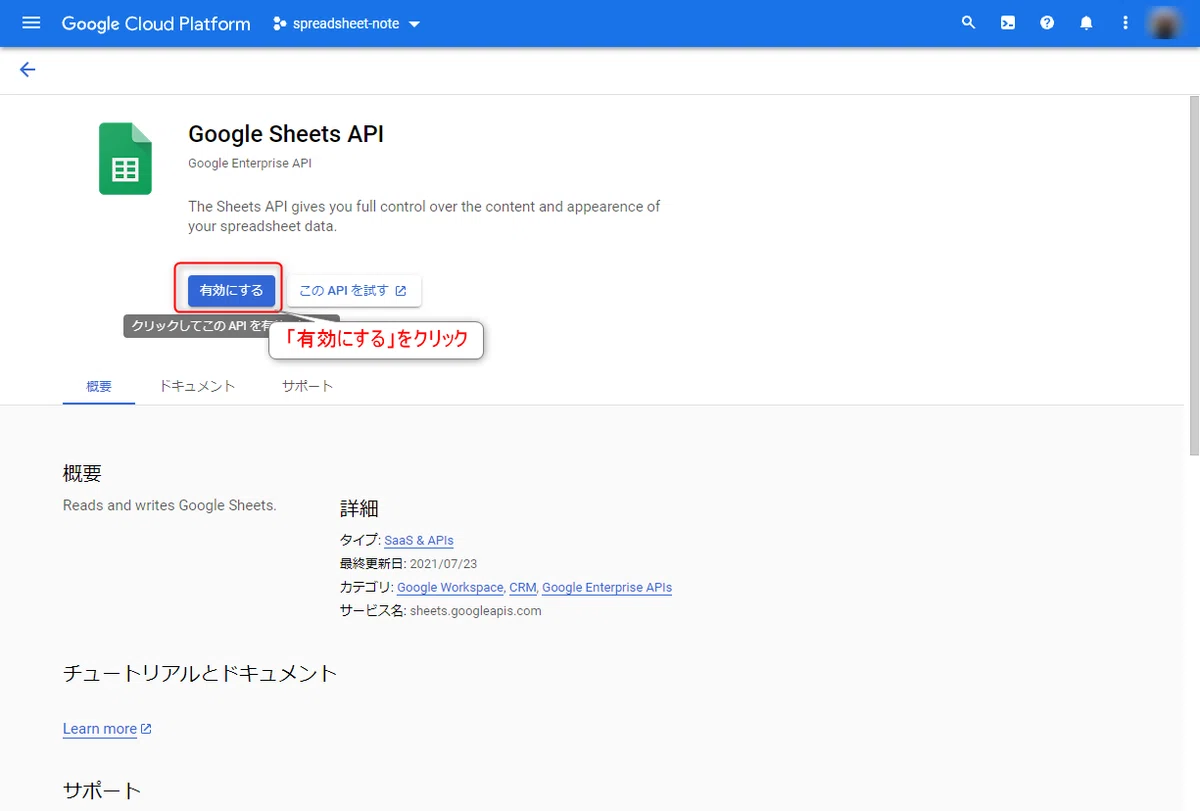Click the user account avatar
Viewport: 1200px width, 811px height.
tap(1164, 23)
